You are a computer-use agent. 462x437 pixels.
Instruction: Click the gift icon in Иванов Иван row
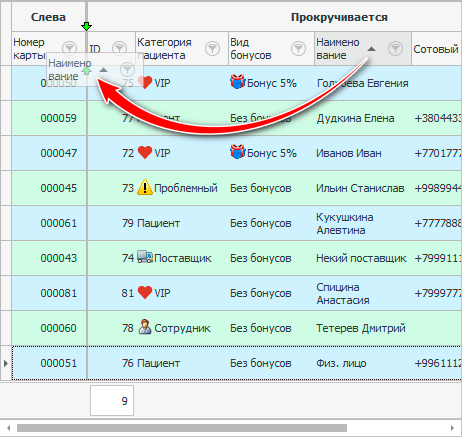tap(237, 152)
